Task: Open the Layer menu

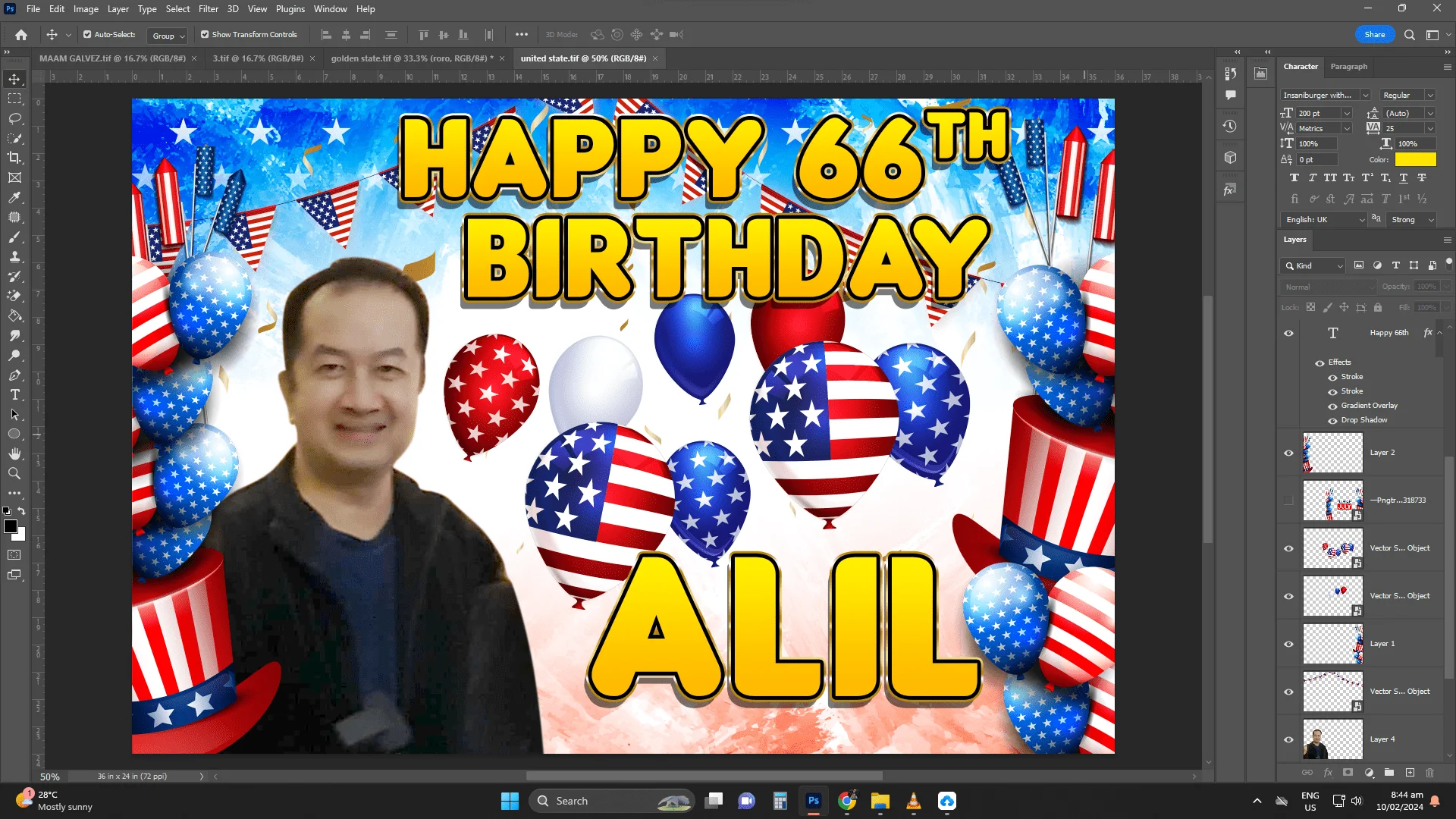Action: pyautogui.click(x=118, y=9)
